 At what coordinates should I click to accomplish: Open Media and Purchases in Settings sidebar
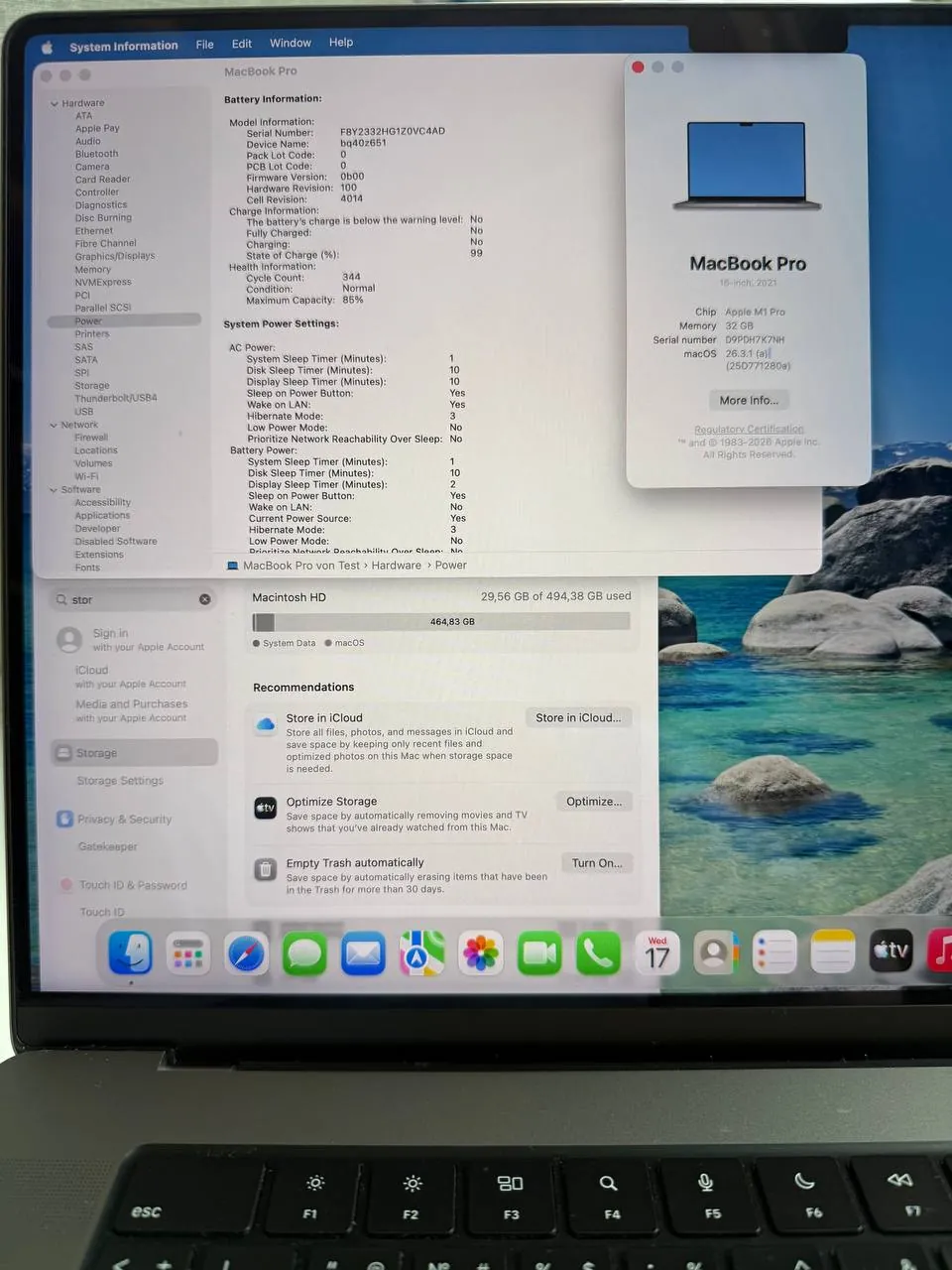click(131, 710)
